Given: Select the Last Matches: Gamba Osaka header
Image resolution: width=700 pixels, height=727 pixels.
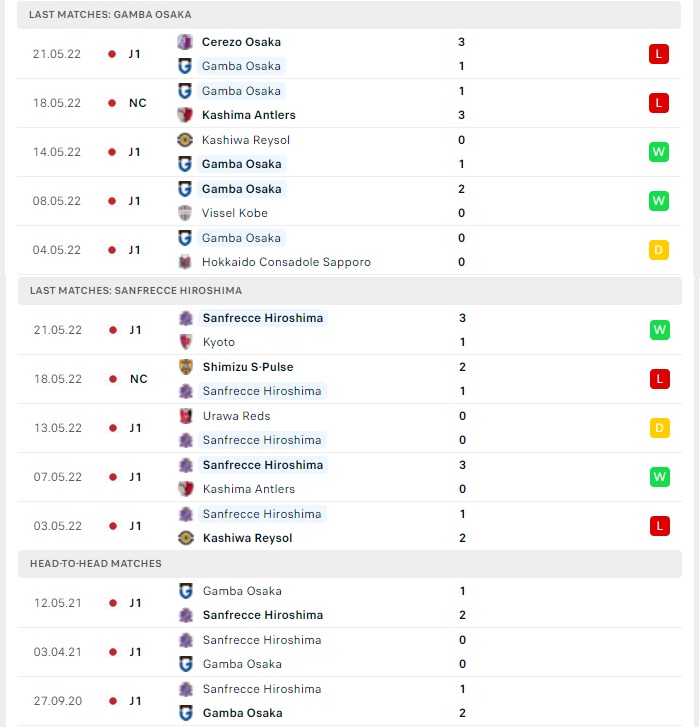Looking at the screenshot, I should click(x=349, y=15).
